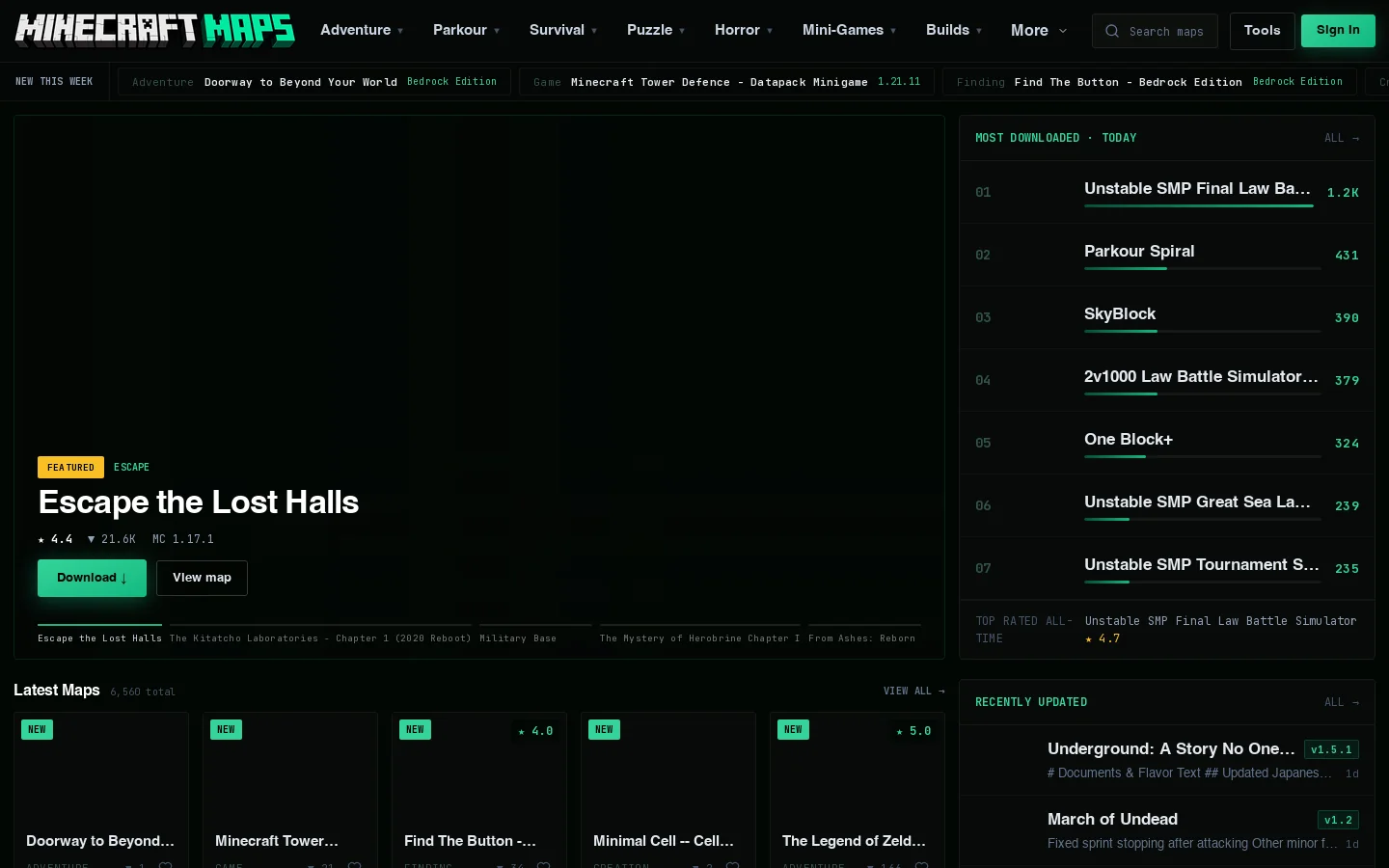Open the Minimal Cell -- Cell... card
This screenshot has height=868, width=1389.
[668, 790]
